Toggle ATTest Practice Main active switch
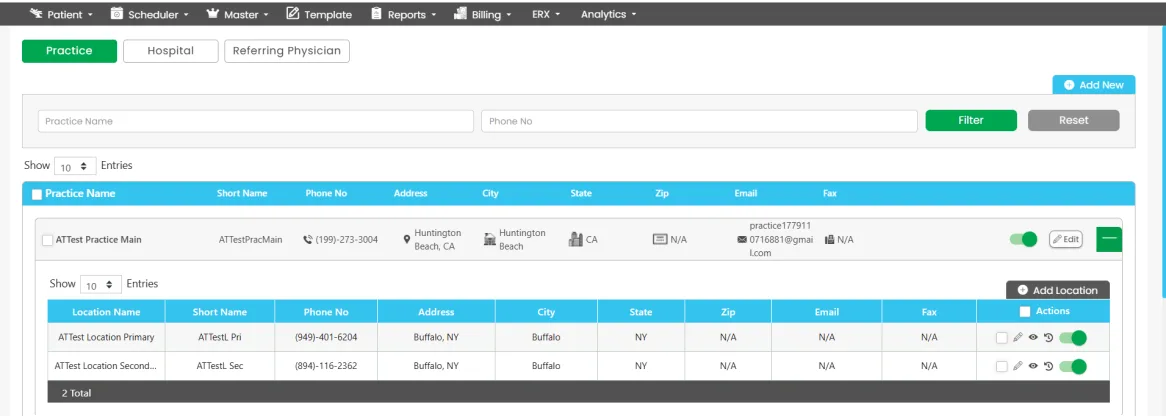The height and width of the screenshot is (416, 1166). [x=1023, y=239]
